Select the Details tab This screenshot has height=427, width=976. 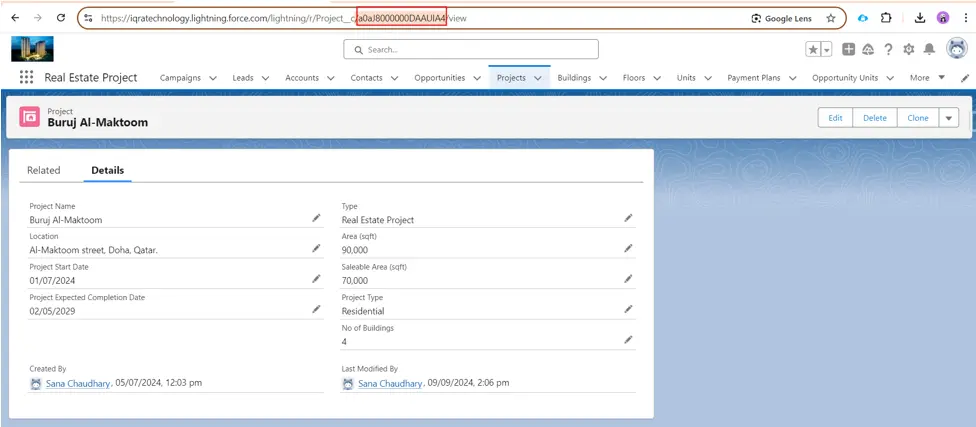[107, 170]
